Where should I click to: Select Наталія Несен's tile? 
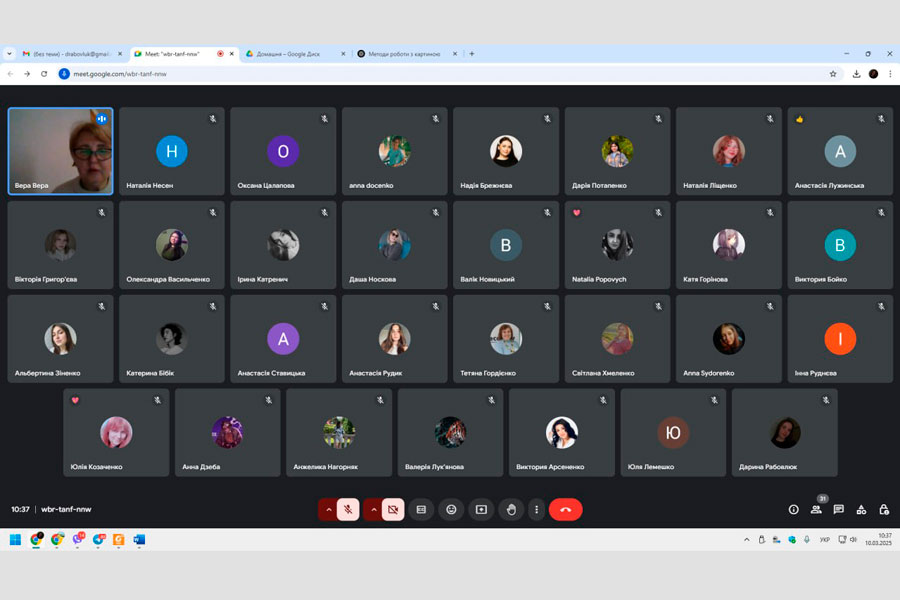click(x=172, y=151)
